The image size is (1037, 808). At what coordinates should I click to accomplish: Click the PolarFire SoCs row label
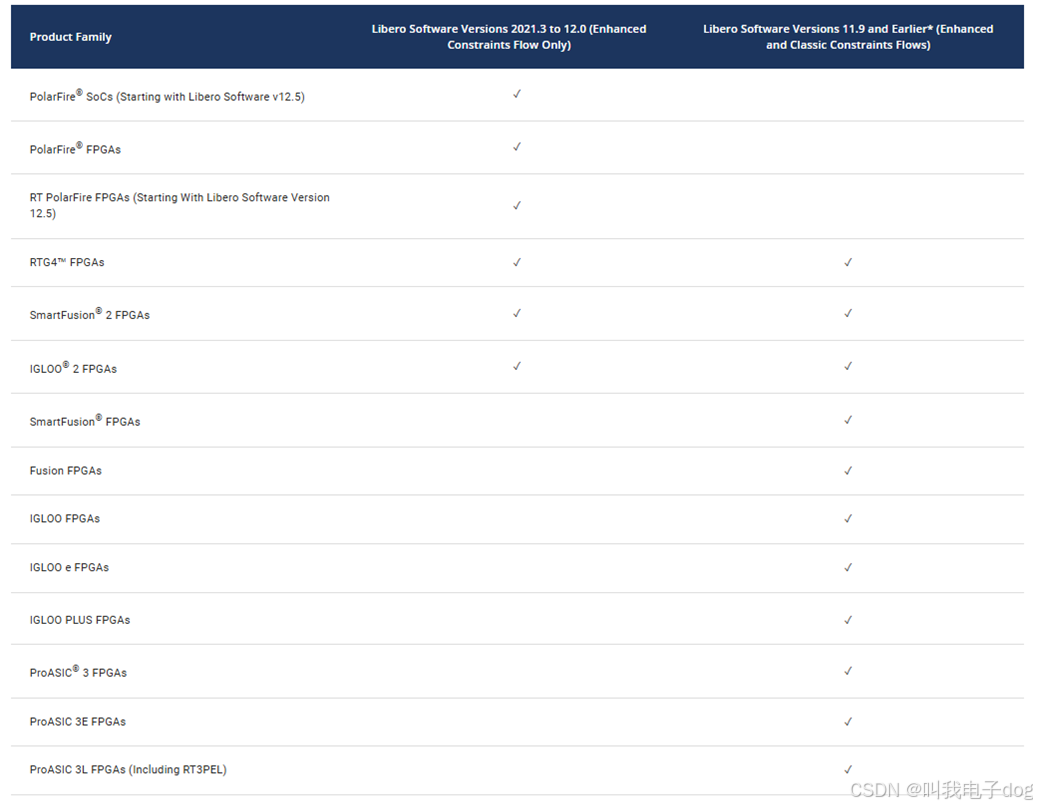click(167, 96)
